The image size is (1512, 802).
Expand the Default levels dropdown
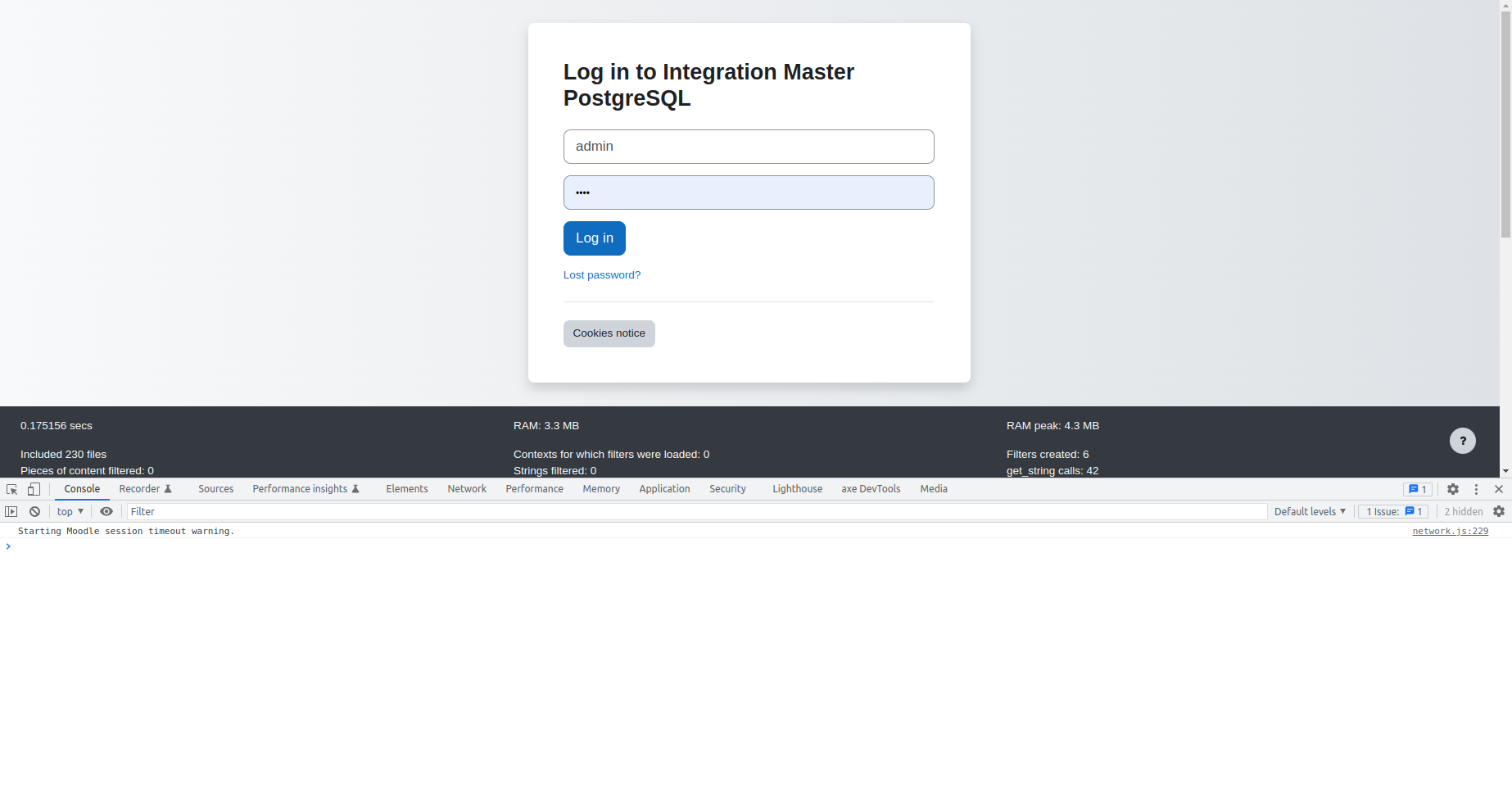pos(1310,511)
